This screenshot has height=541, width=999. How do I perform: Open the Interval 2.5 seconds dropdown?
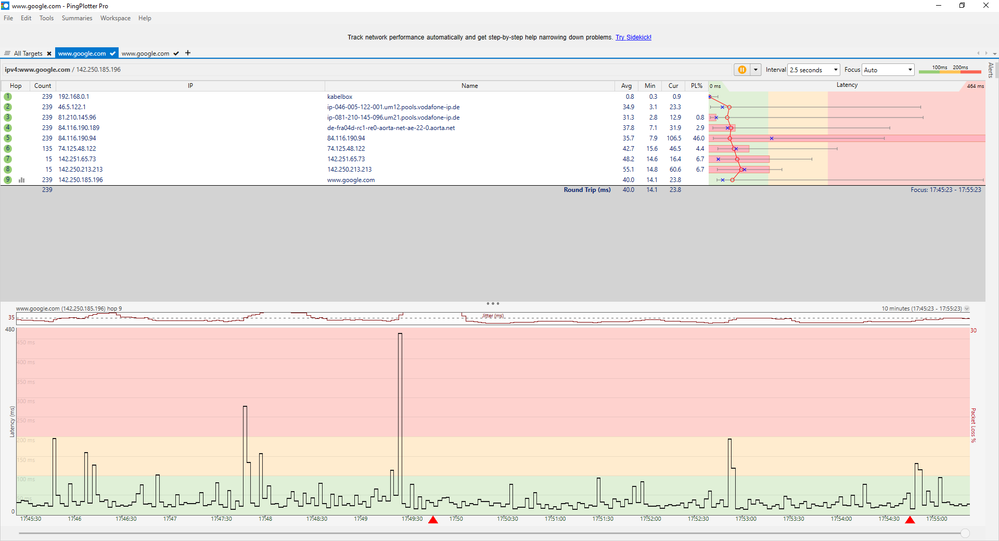coord(814,69)
